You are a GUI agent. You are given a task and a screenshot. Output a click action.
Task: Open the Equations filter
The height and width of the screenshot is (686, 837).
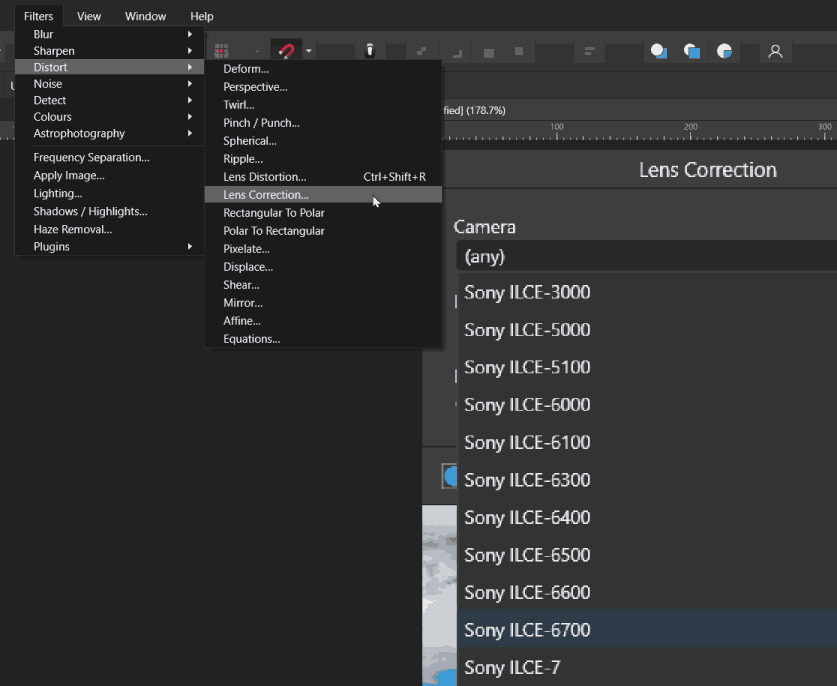323,339
